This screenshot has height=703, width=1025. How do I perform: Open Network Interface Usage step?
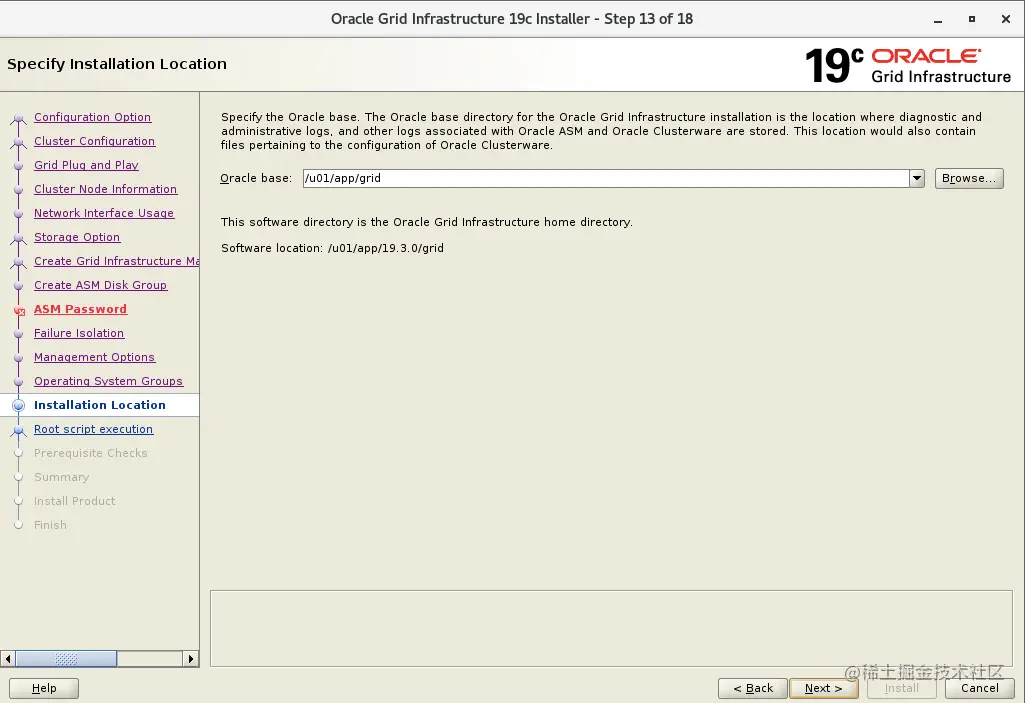(104, 213)
